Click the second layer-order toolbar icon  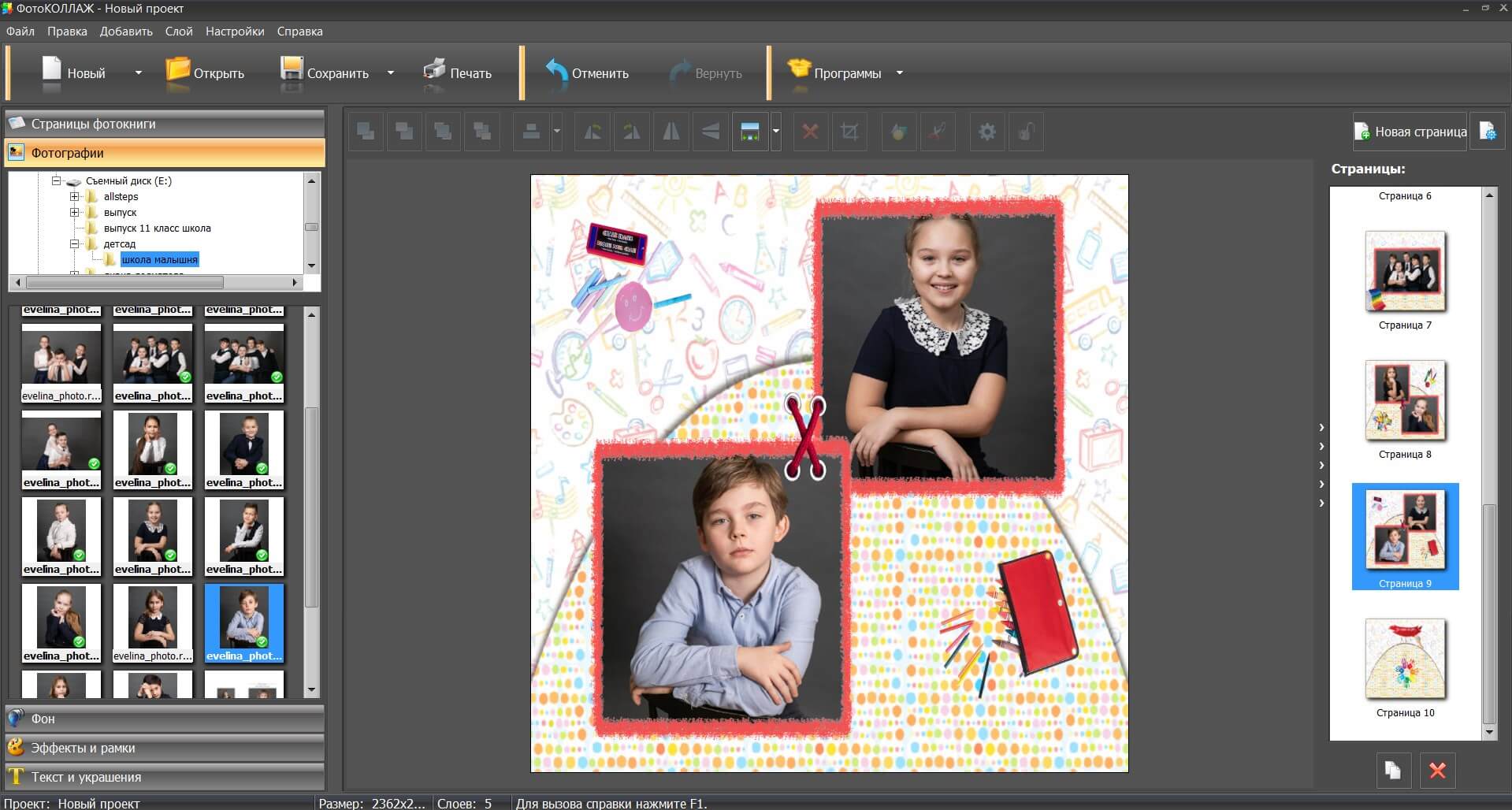pos(404,132)
